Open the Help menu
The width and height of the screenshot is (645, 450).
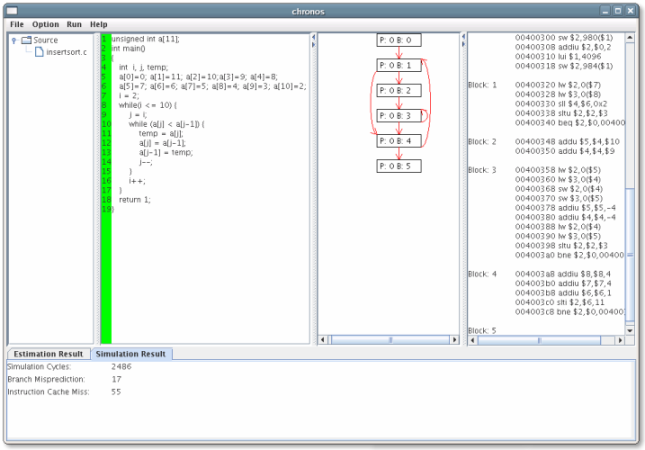[x=99, y=24]
